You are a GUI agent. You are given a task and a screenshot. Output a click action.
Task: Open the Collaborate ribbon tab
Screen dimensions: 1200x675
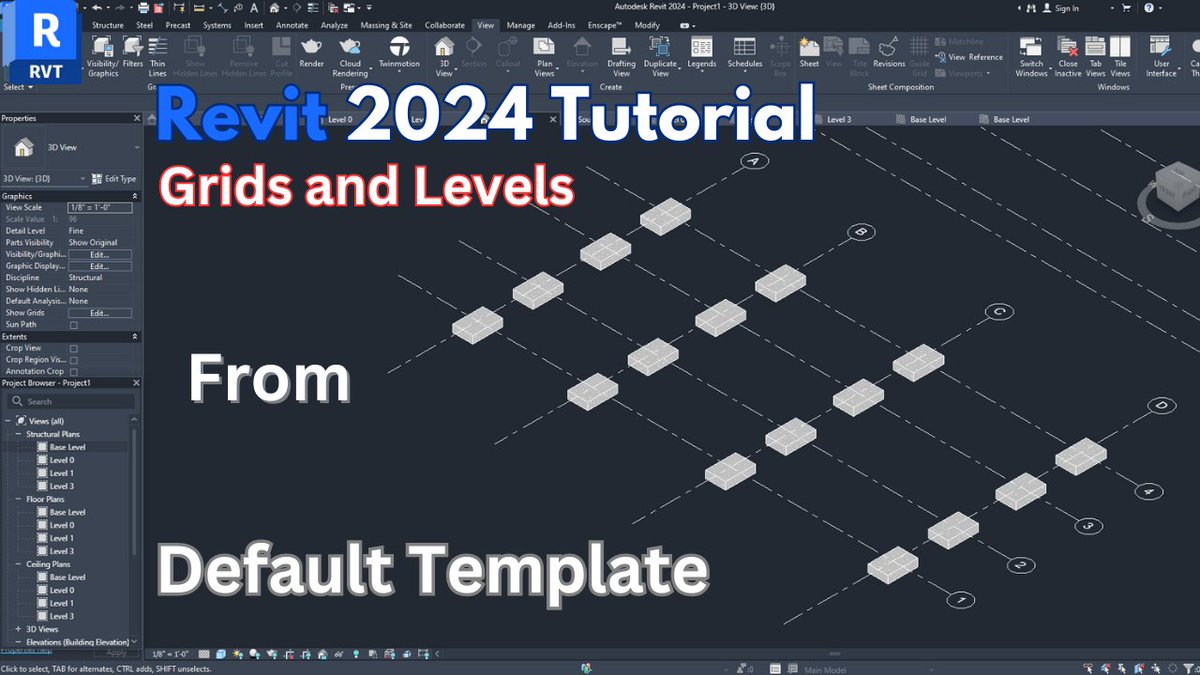point(444,24)
